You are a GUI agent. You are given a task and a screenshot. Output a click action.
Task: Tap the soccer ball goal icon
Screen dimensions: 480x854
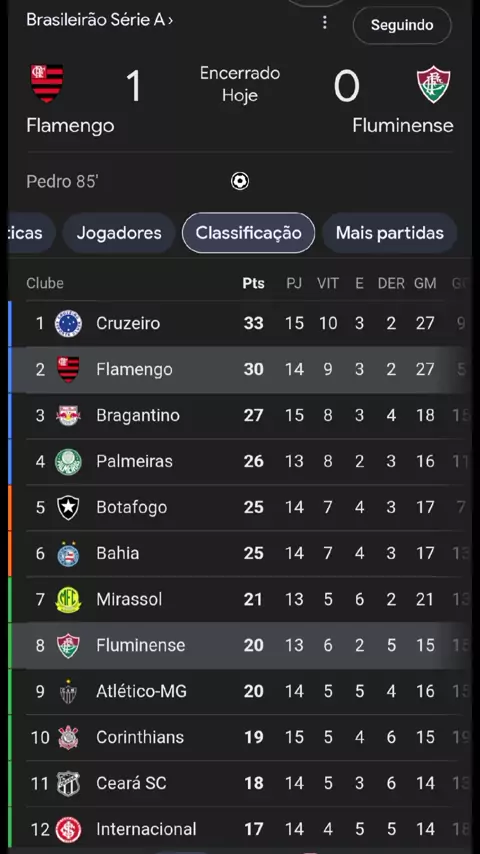pyautogui.click(x=240, y=181)
